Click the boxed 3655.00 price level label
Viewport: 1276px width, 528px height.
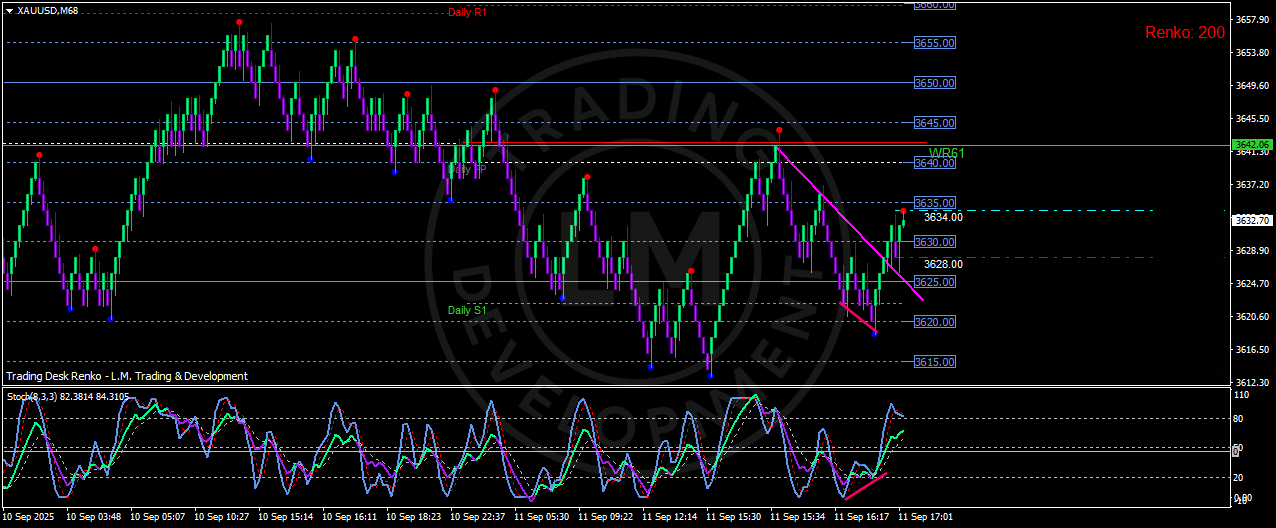click(x=934, y=43)
